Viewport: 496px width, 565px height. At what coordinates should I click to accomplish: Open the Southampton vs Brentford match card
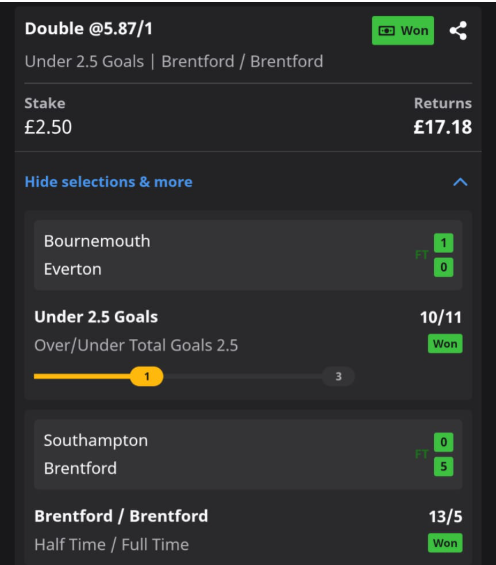(248, 454)
